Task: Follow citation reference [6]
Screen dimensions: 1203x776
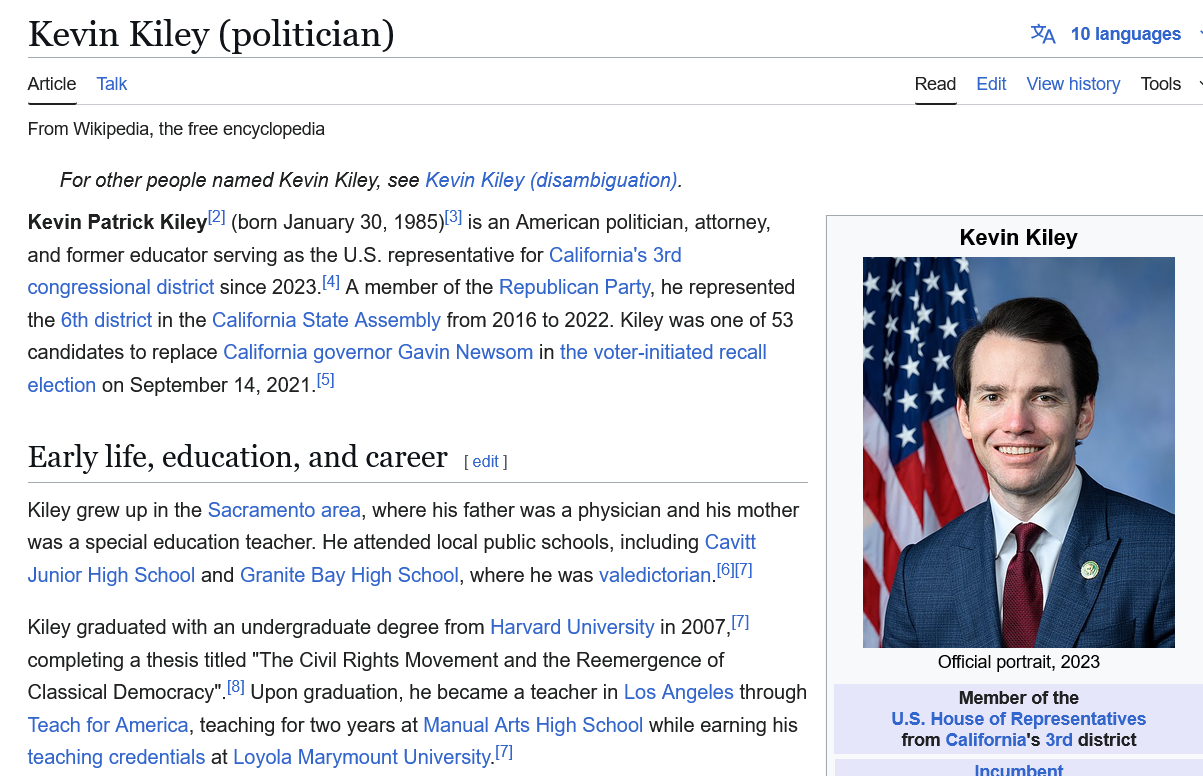Action: pos(725,570)
